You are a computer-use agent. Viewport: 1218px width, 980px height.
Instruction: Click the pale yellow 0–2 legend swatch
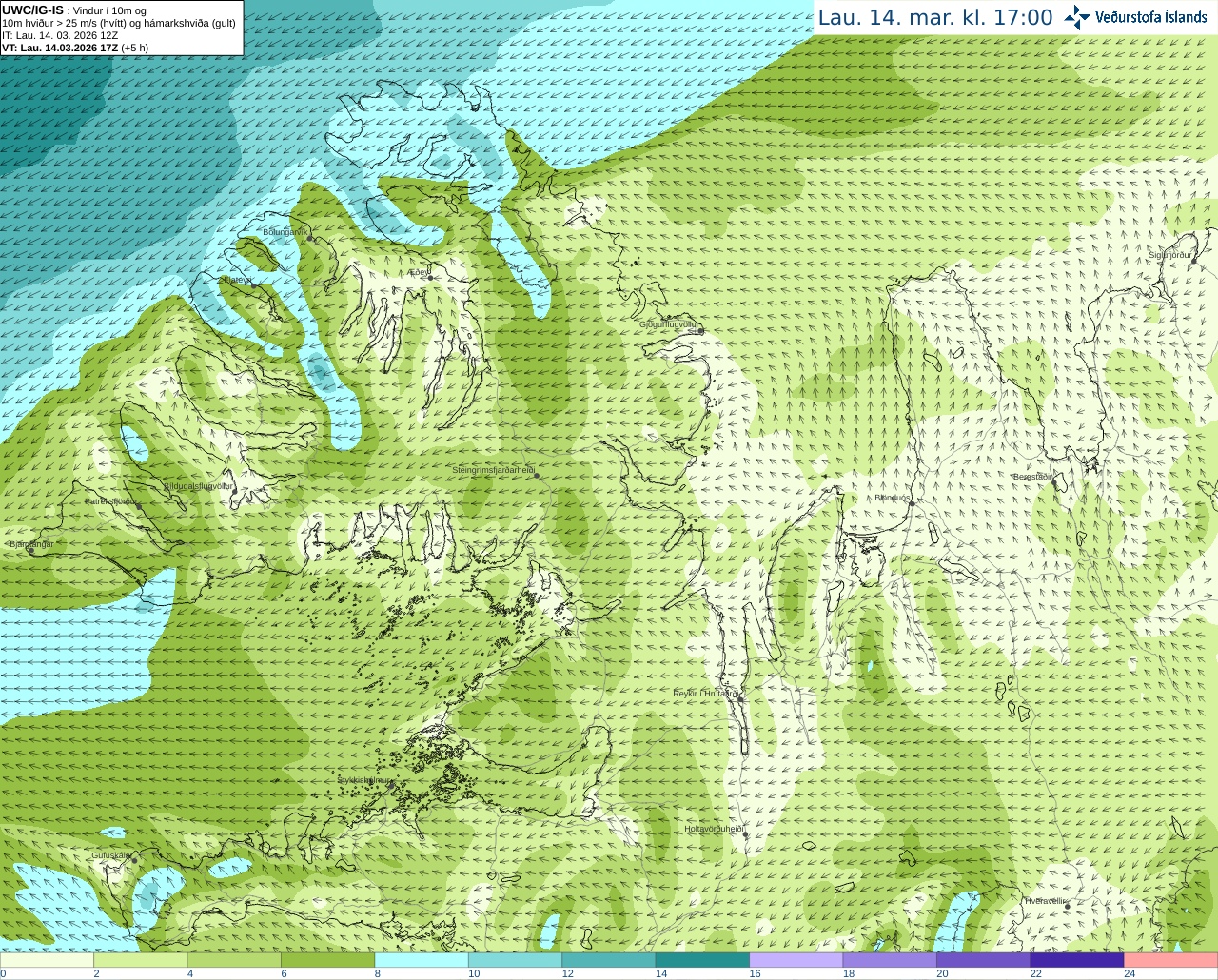point(47,960)
